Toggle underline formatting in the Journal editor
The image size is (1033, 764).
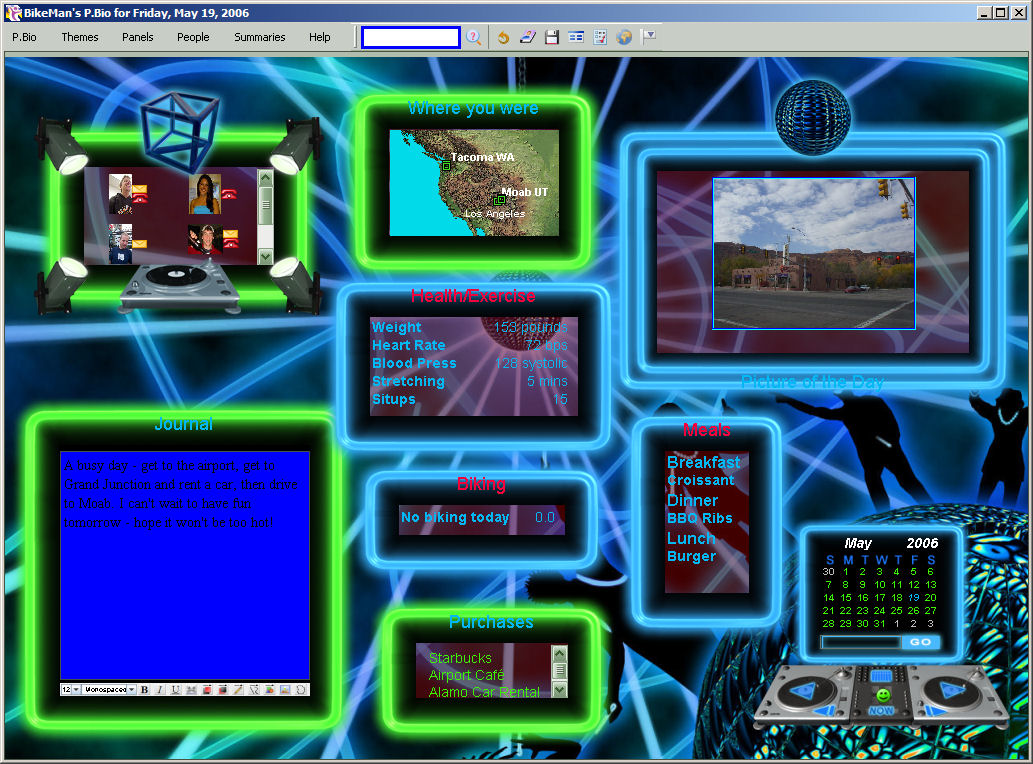pos(176,690)
